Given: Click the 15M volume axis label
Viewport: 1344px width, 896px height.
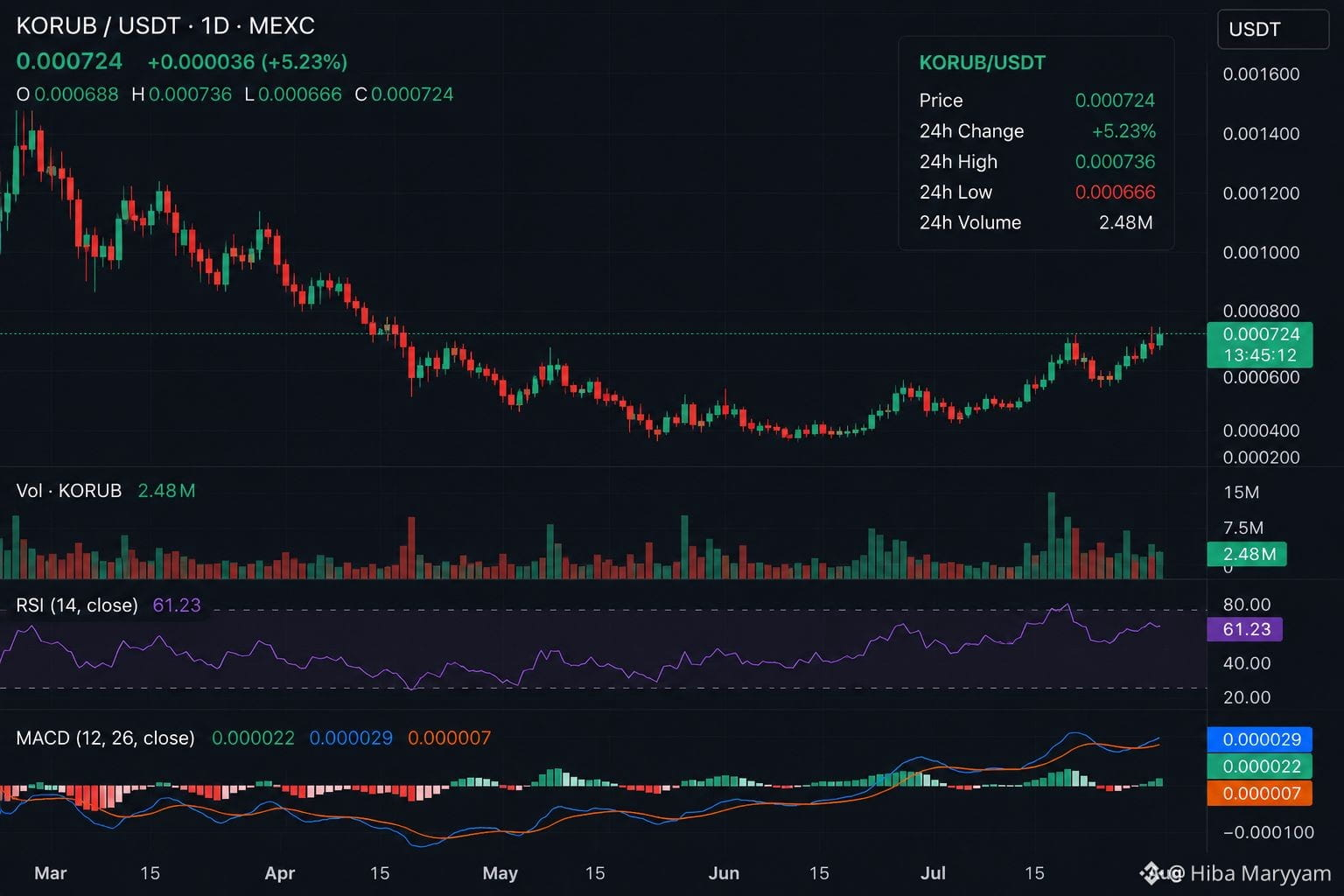Looking at the screenshot, I should pyautogui.click(x=1241, y=493).
